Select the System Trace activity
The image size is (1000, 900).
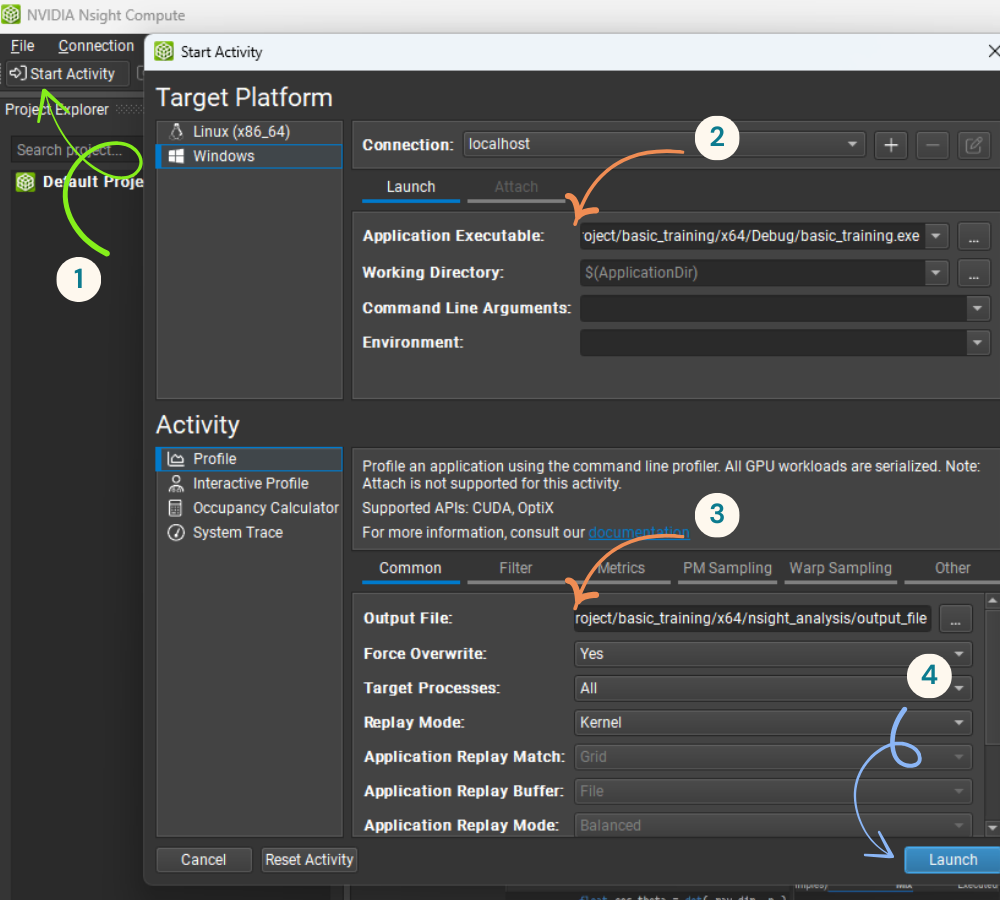click(249, 533)
